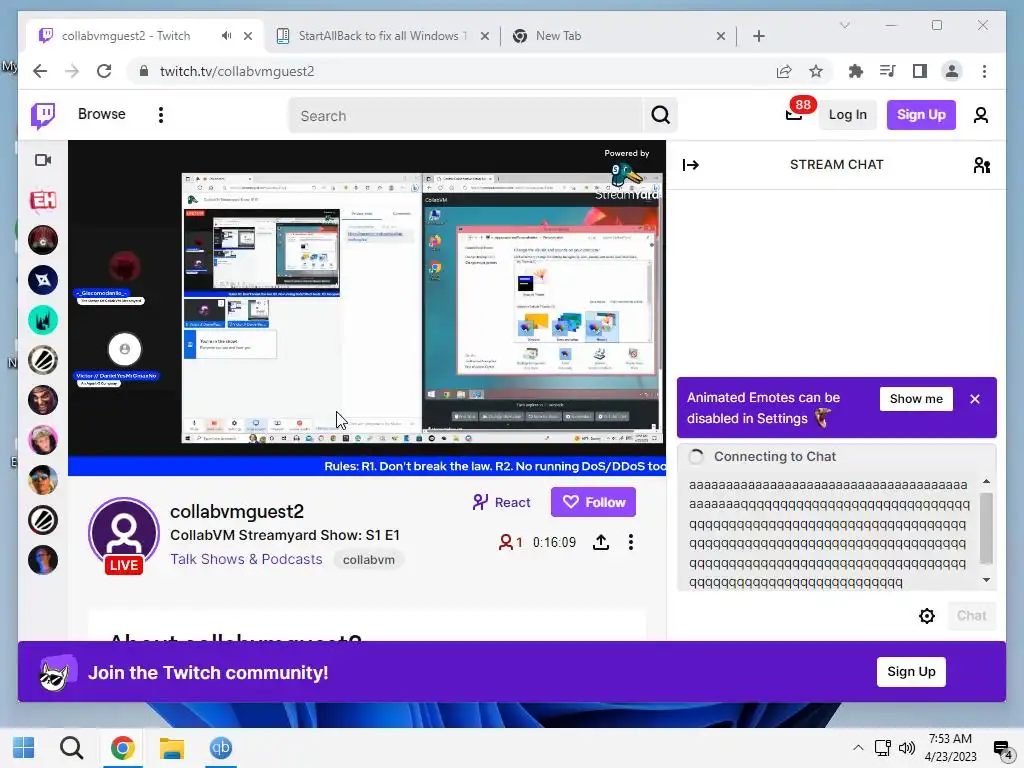
Task: Click the volume speaker tray icon
Action: click(906, 748)
